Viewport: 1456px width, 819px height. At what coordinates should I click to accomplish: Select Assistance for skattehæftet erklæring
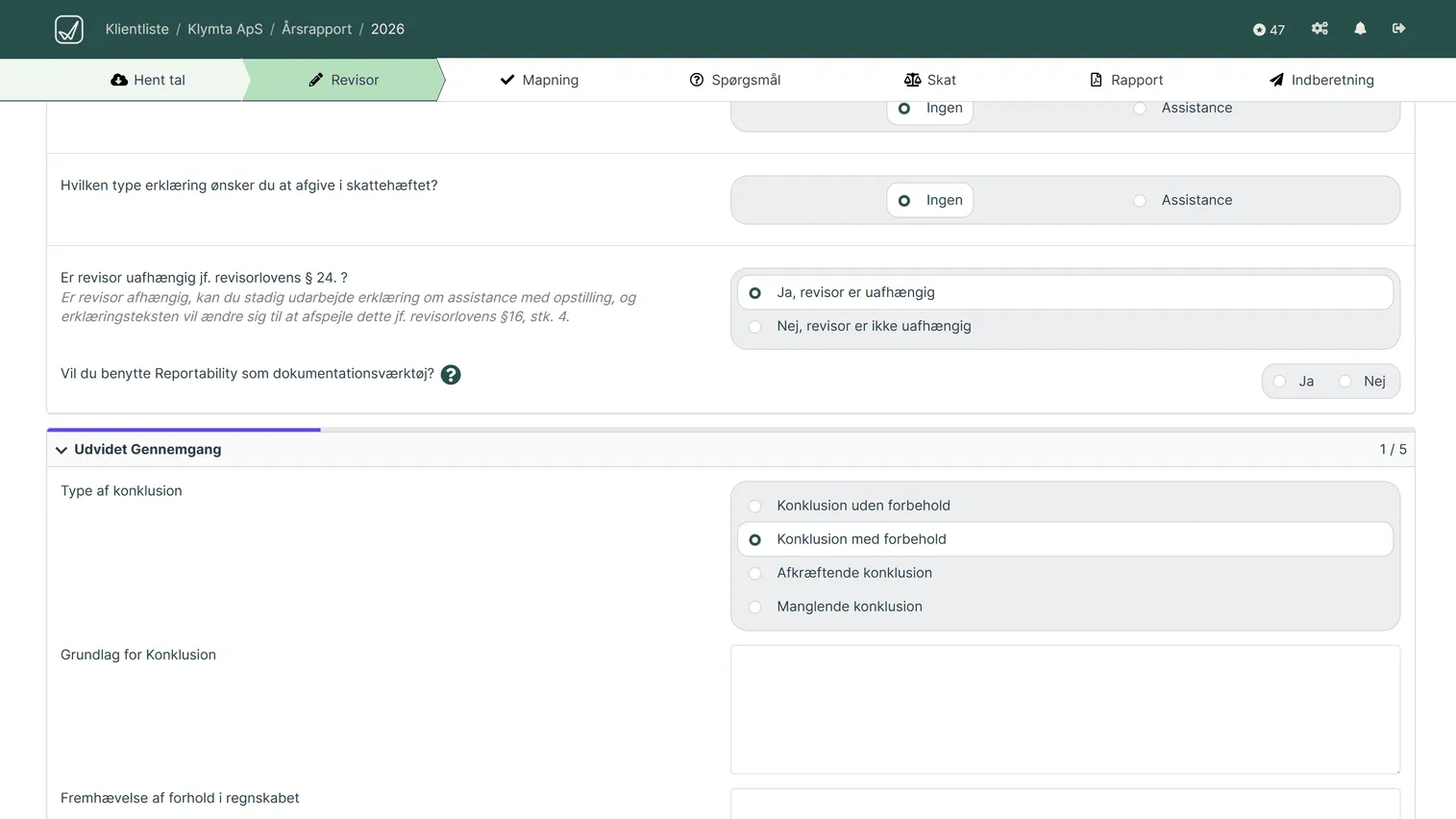click(1183, 200)
